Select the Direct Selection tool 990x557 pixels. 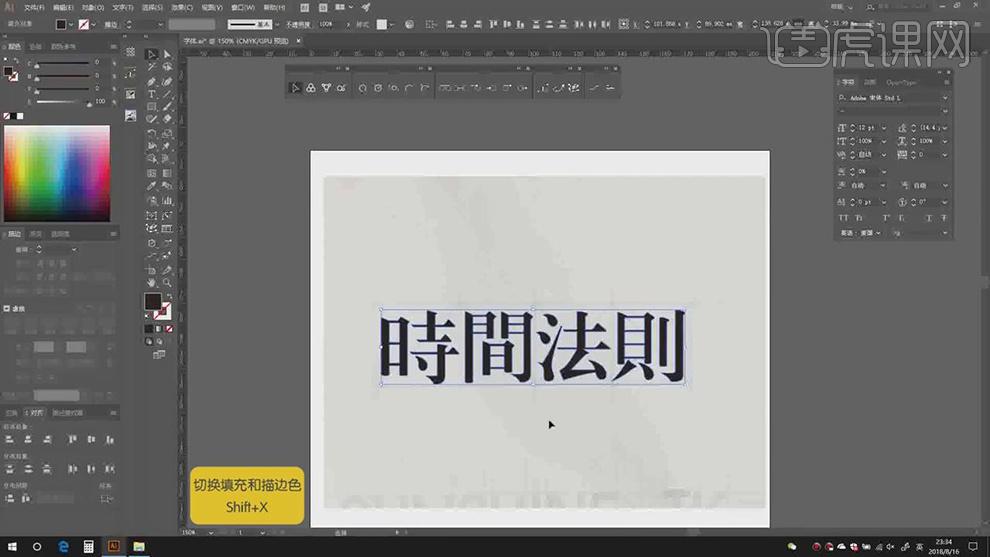(x=167, y=54)
